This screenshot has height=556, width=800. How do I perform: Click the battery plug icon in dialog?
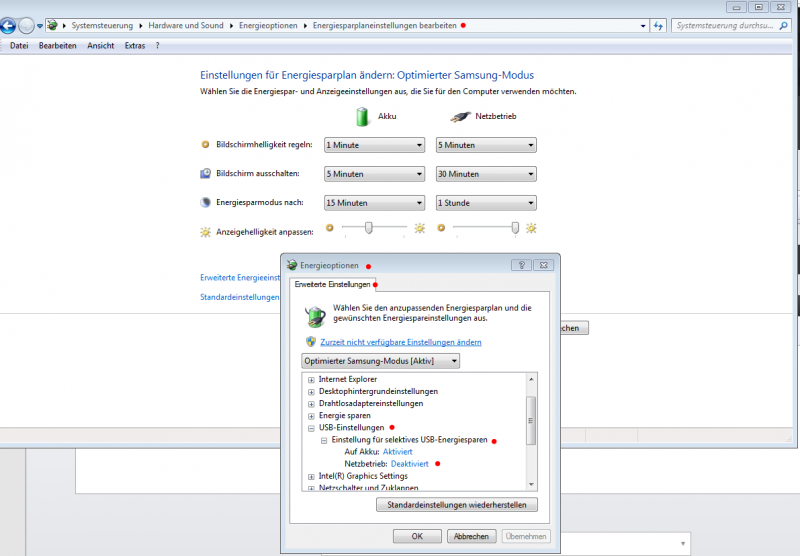315,316
